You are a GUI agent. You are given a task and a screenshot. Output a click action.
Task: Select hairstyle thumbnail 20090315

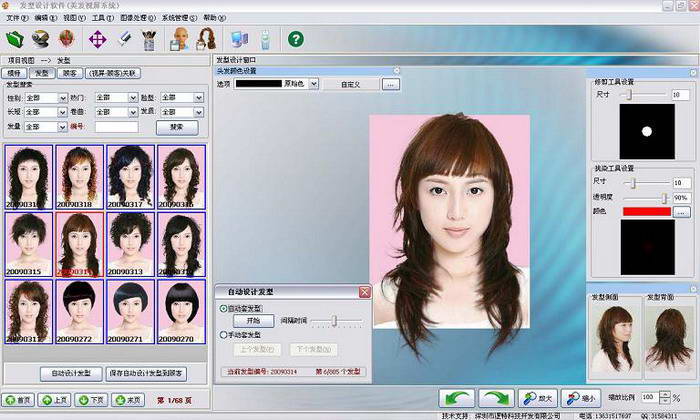(29, 244)
